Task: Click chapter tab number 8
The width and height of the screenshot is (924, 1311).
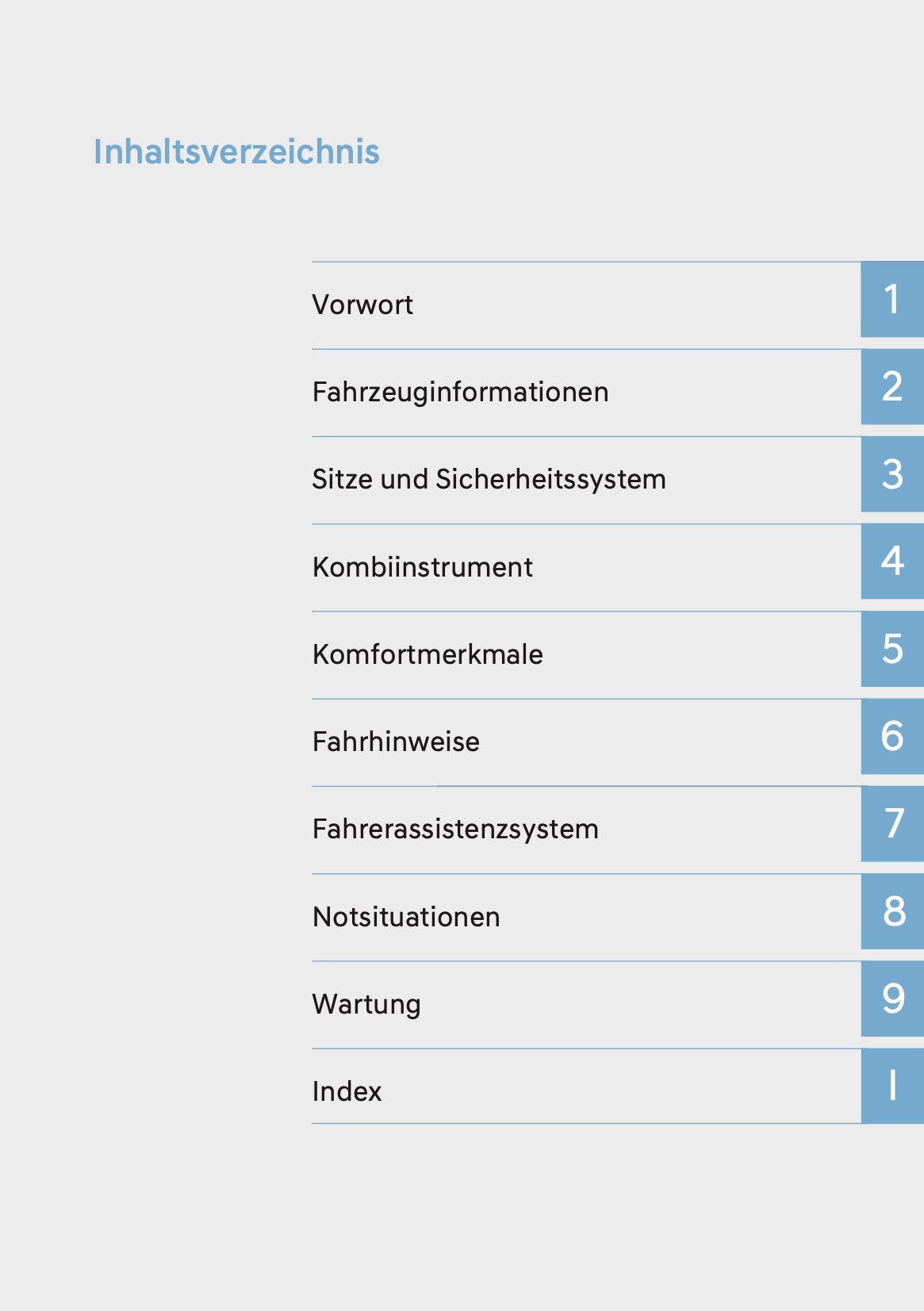Action: 892,911
